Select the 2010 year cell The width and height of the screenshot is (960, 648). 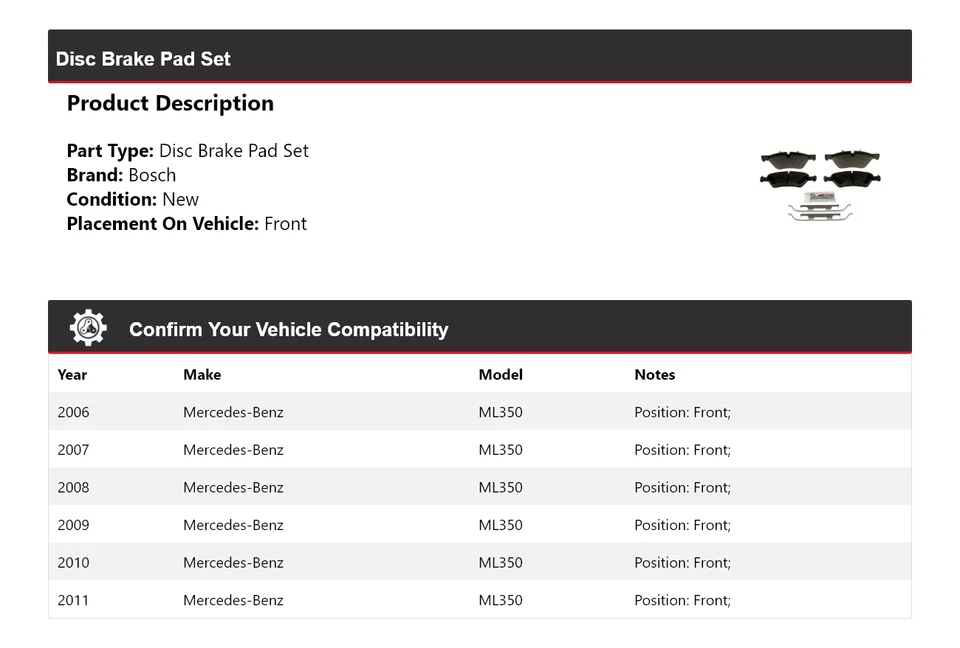(73, 563)
